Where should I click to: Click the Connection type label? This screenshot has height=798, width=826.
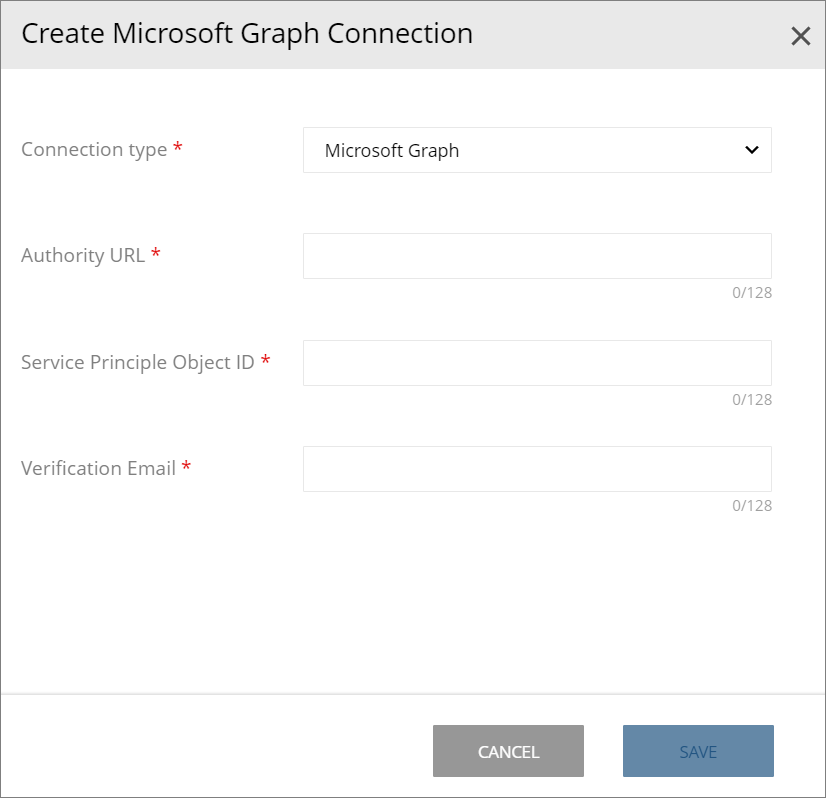(91, 149)
